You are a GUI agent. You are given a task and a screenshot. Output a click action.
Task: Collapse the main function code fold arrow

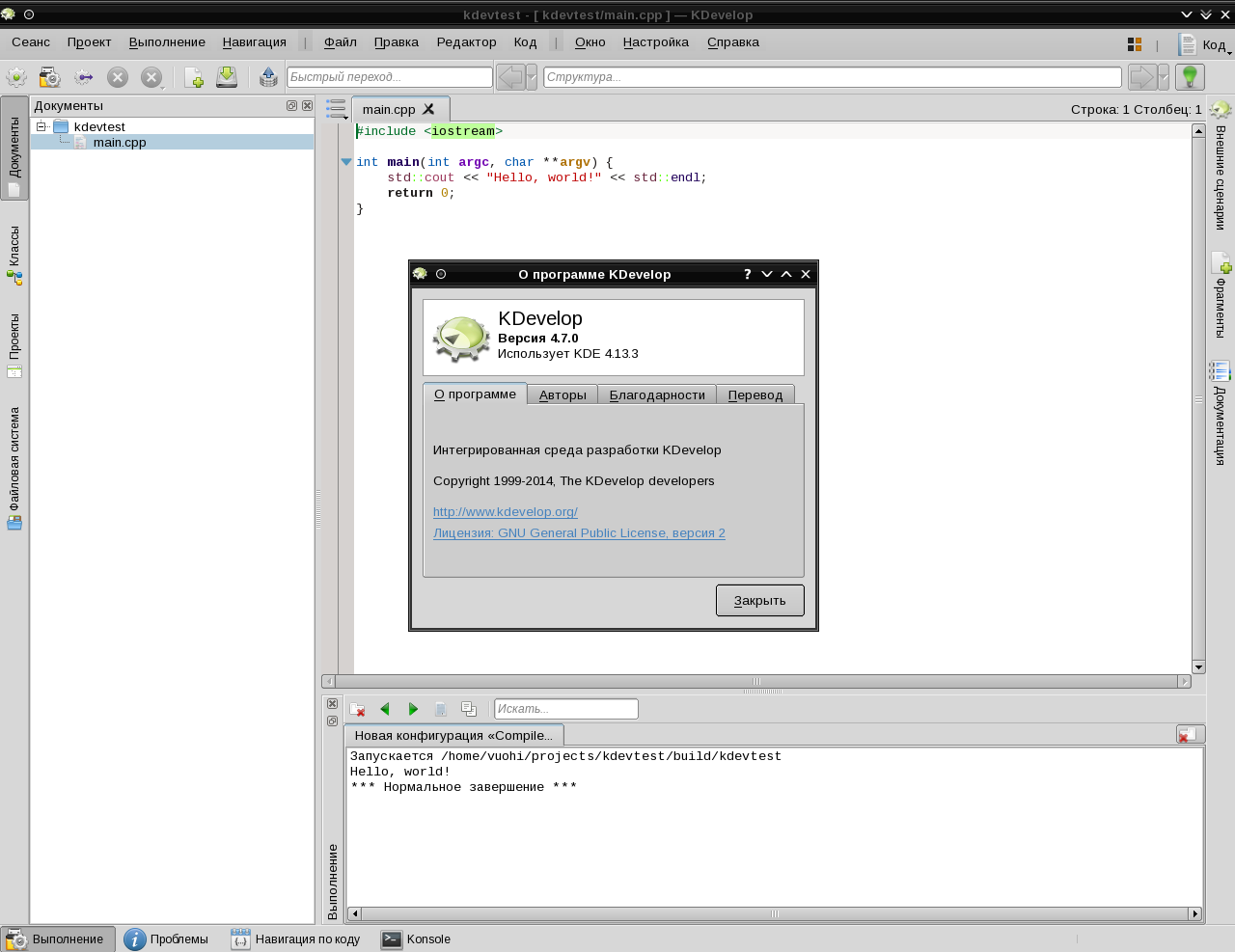click(346, 162)
